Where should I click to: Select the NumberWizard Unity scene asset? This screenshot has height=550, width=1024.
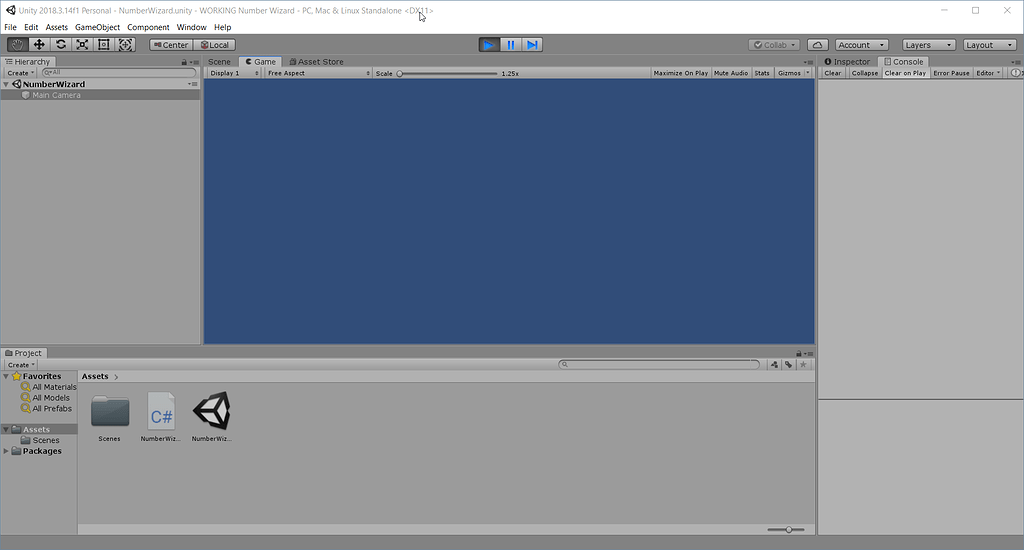coord(212,417)
